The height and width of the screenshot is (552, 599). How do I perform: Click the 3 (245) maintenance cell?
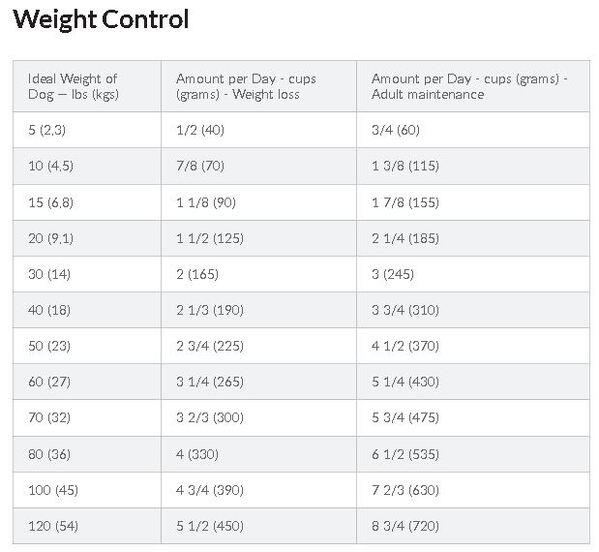[x=473, y=274]
